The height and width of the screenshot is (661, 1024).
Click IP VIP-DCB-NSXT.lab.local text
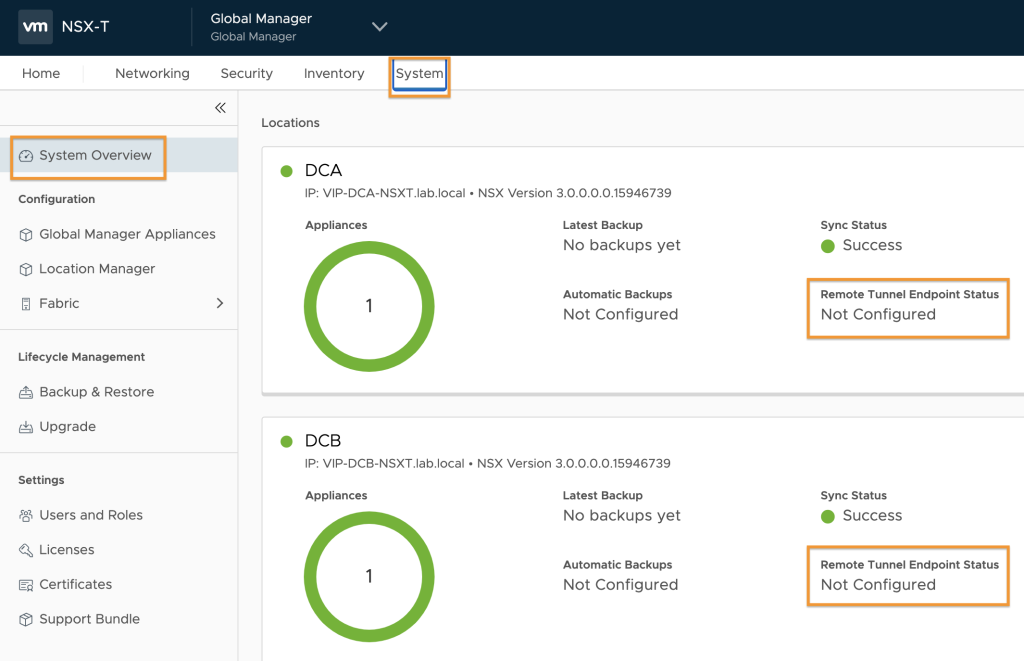(385, 464)
